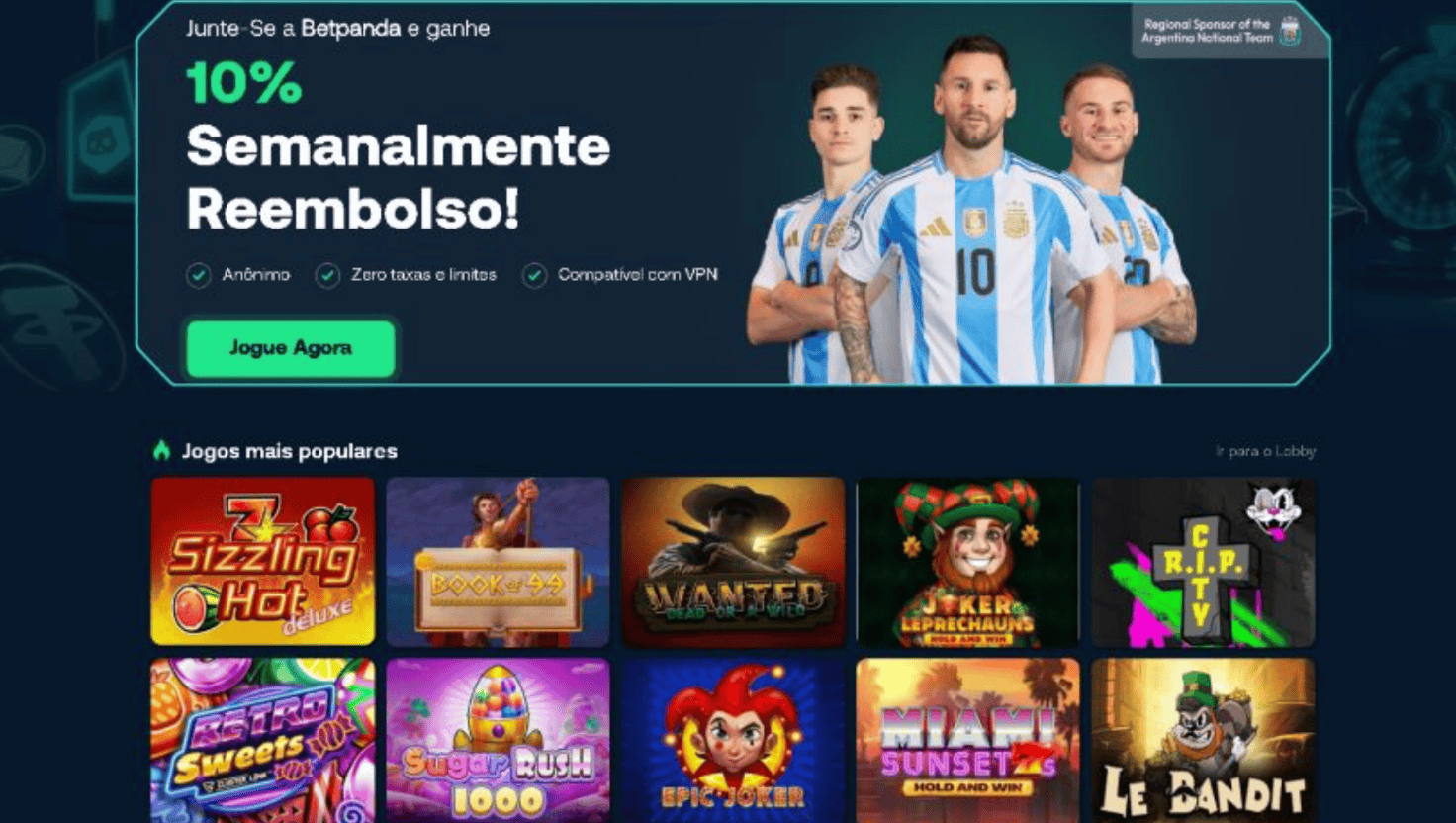Launch the Le Bandit game
1456x823 pixels.
1203,741
